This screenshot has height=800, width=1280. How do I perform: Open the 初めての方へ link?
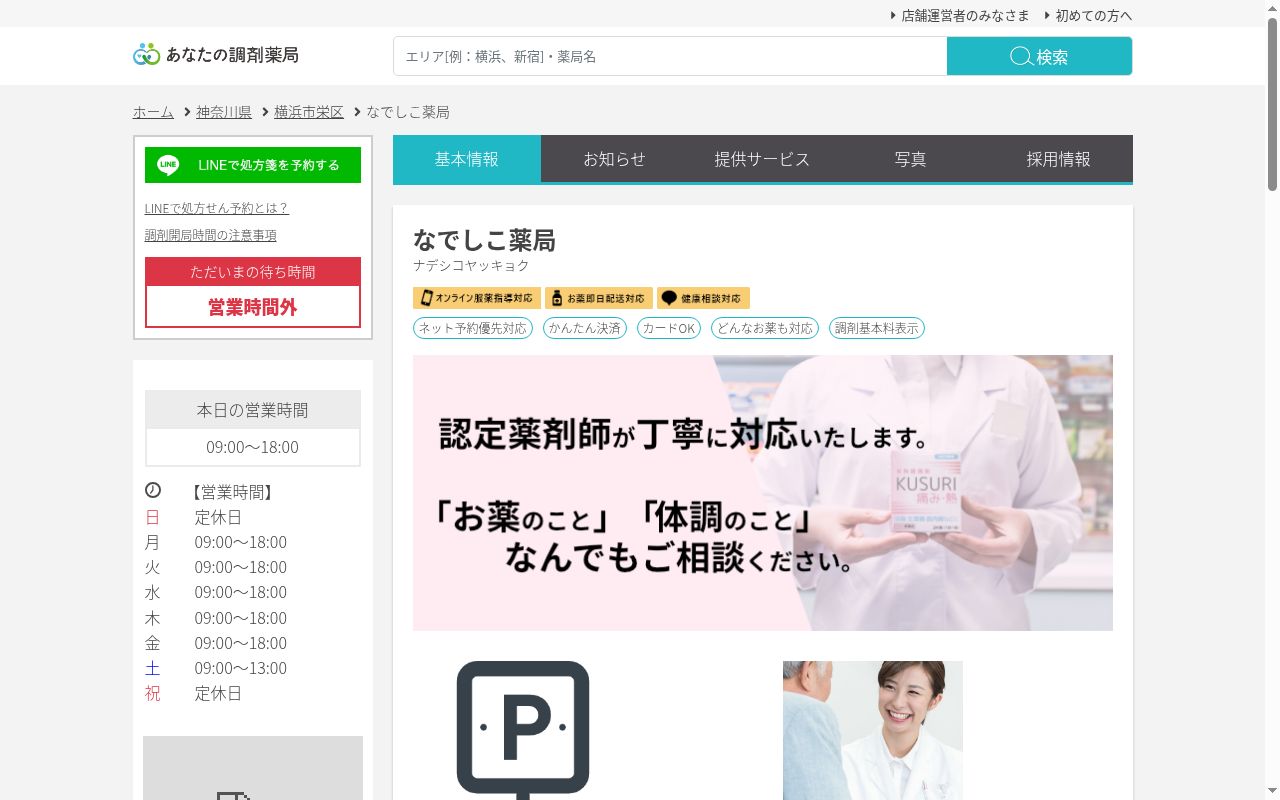click(1094, 15)
